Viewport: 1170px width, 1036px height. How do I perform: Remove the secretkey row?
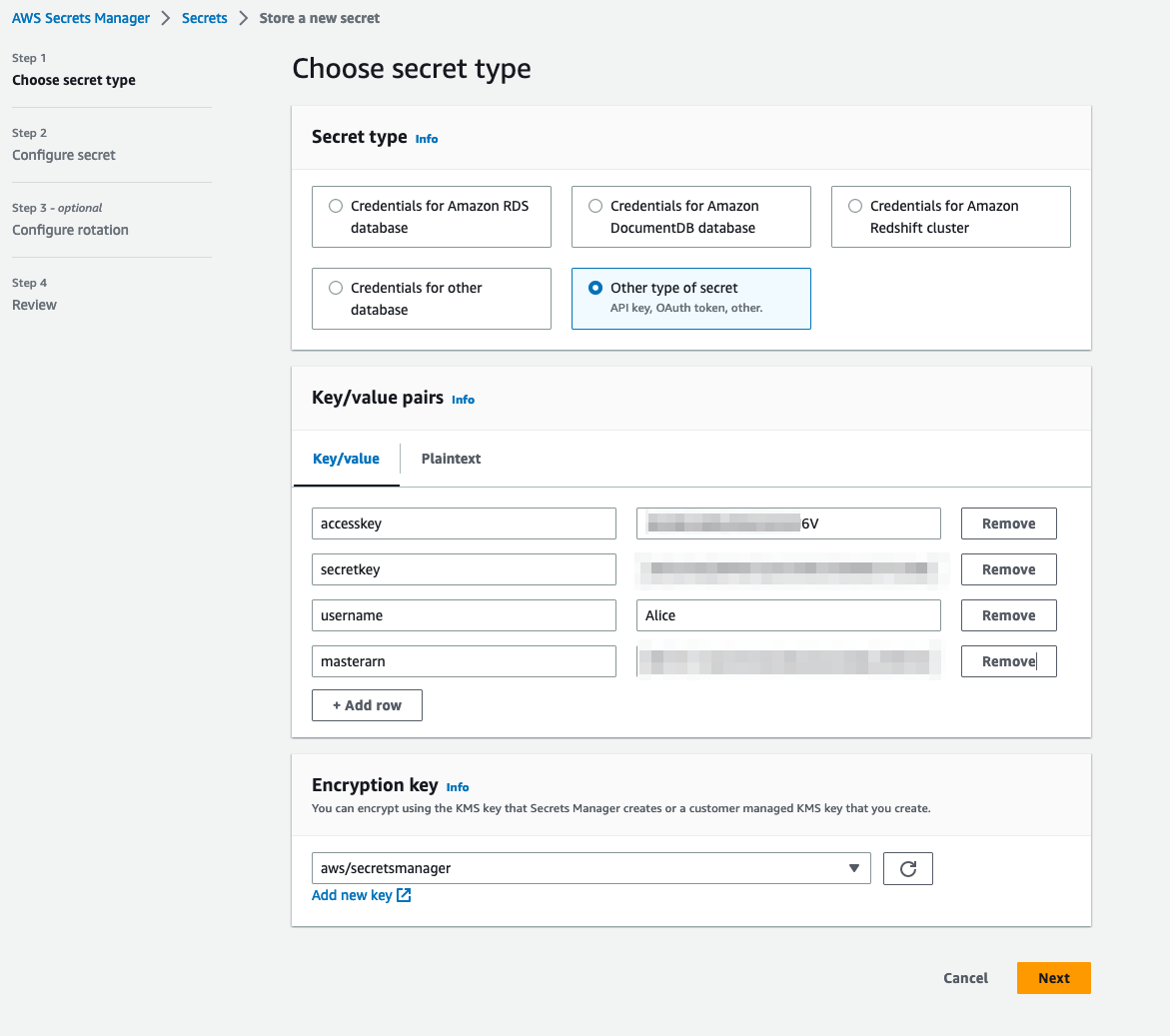pos(1009,569)
